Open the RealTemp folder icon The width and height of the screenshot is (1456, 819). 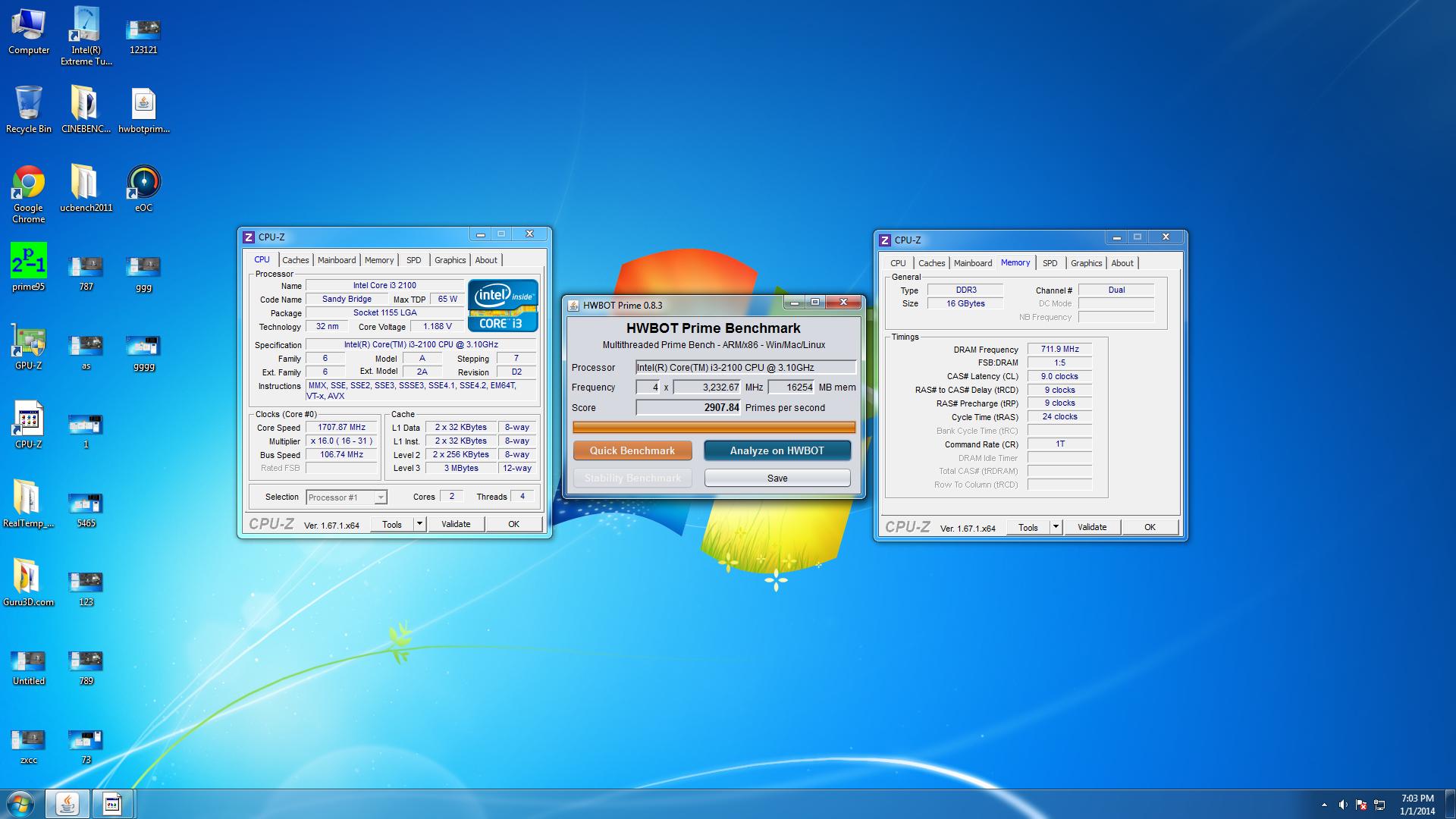(29, 504)
